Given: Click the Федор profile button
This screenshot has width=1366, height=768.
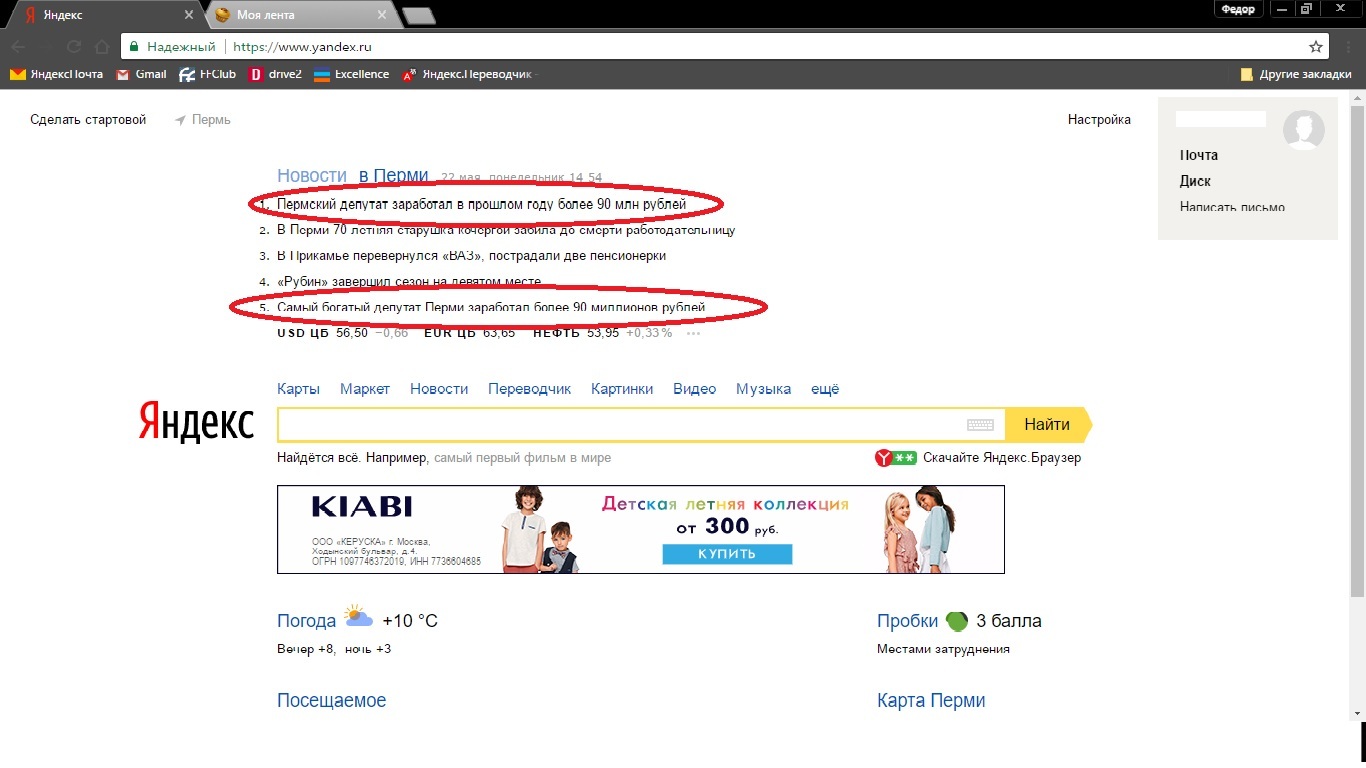Looking at the screenshot, I should click(x=1238, y=9).
